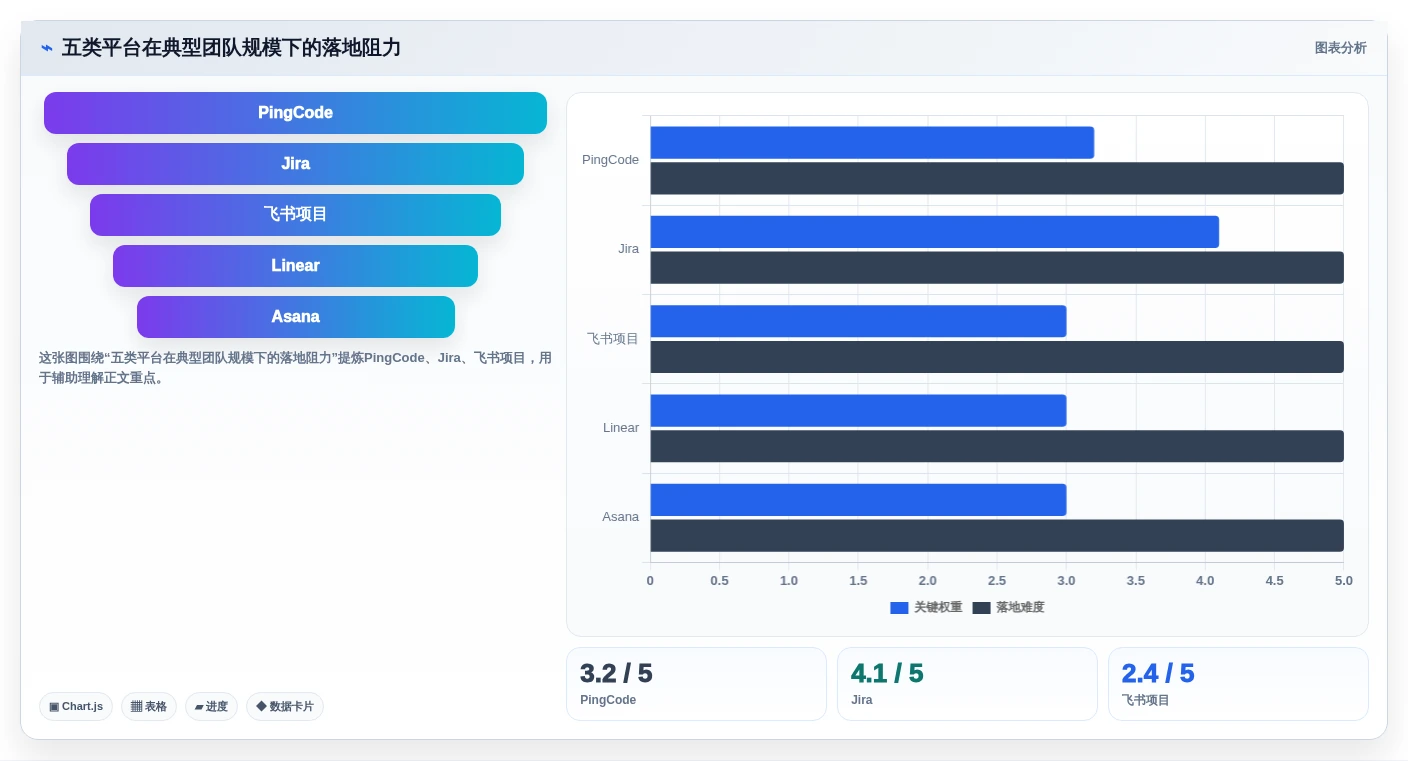Click the 数据卡片 tag chip

285,707
